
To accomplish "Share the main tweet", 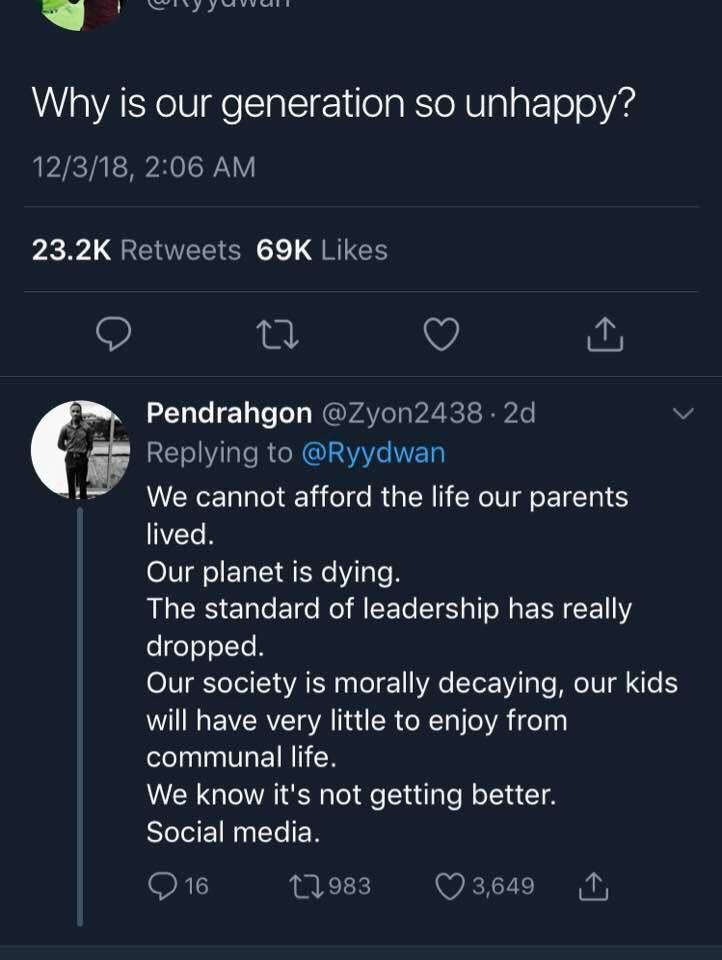I will pyautogui.click(x=604, y=335).
